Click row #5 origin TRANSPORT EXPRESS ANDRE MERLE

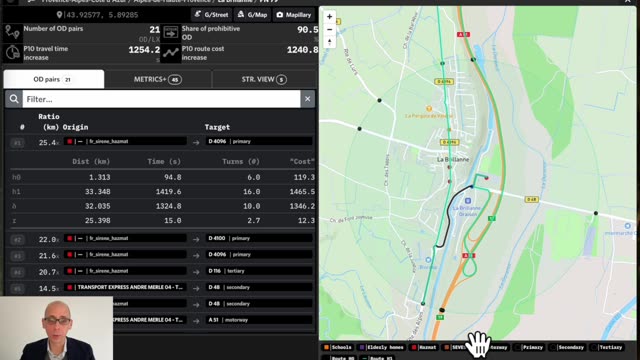(x=125, y=287)
